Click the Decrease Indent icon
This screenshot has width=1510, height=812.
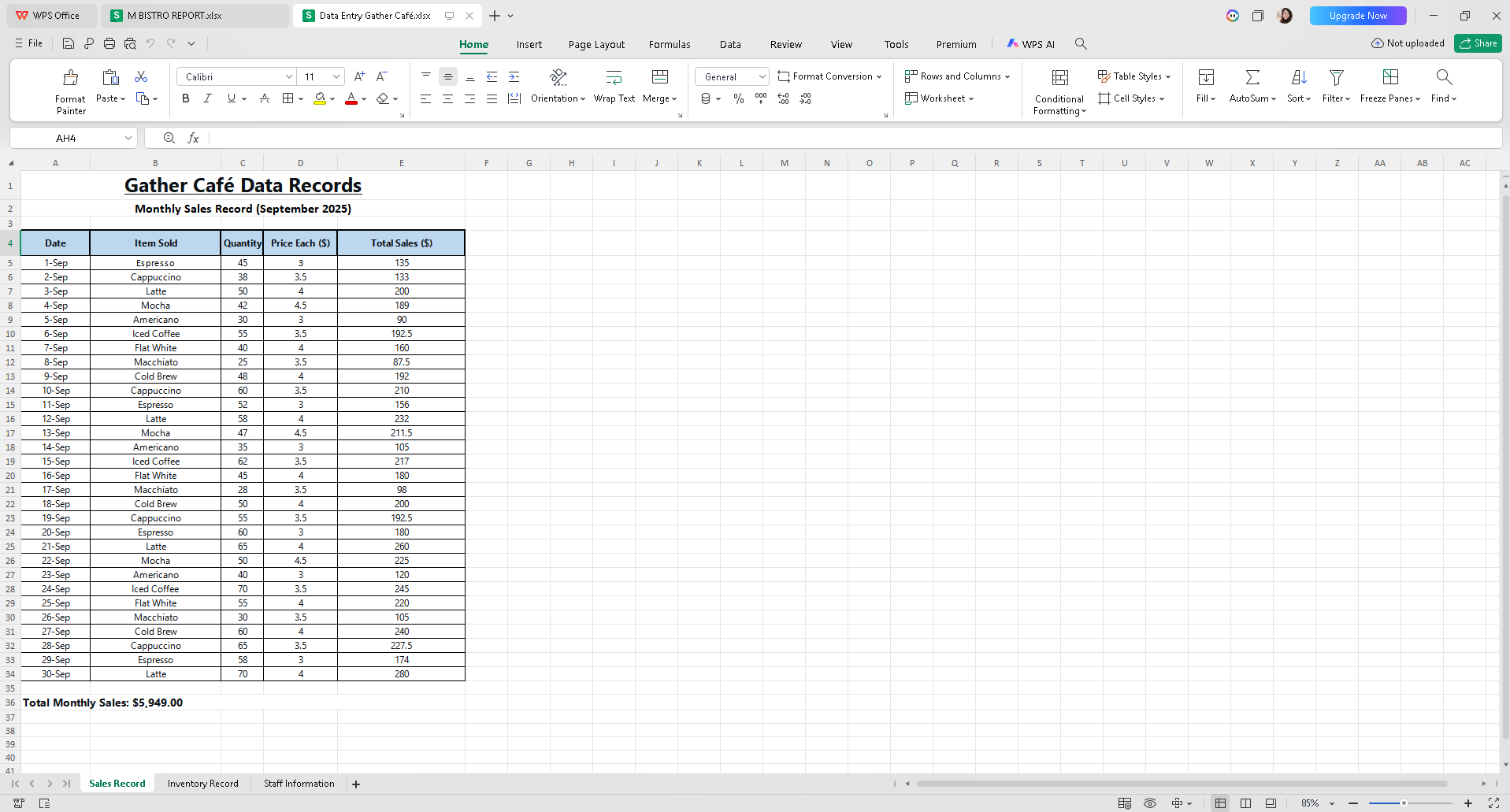point(492,76)
